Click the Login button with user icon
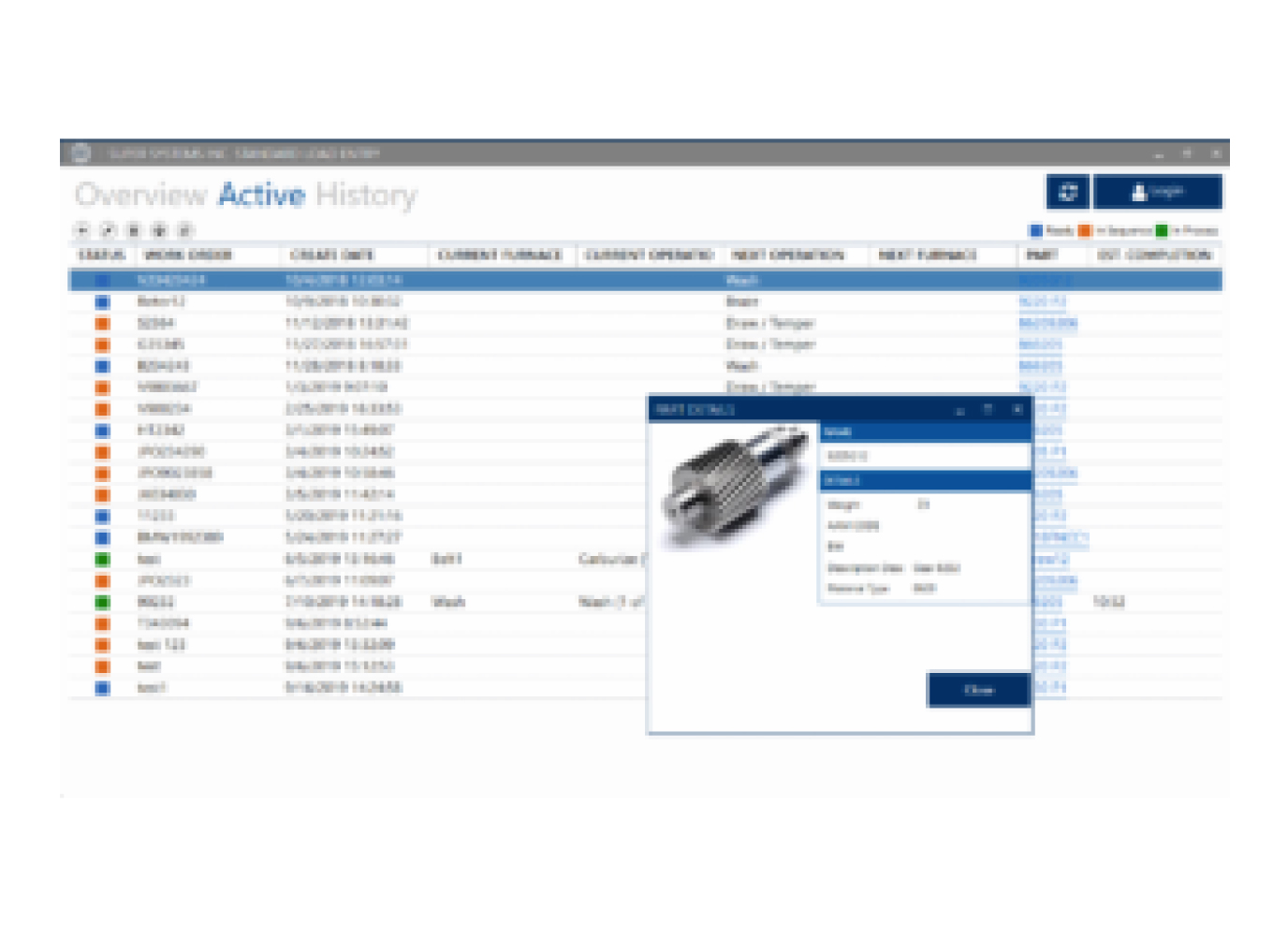 click(x=1157, y=193)
